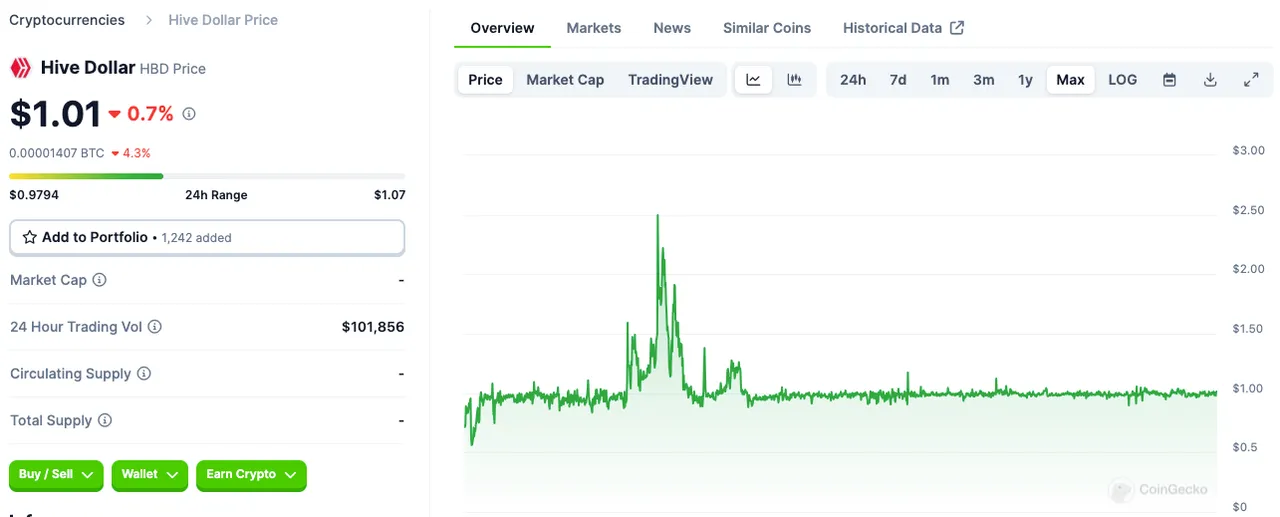Click the $0.5 axis label
The image size is (1280, 517).
[1246, 447]
